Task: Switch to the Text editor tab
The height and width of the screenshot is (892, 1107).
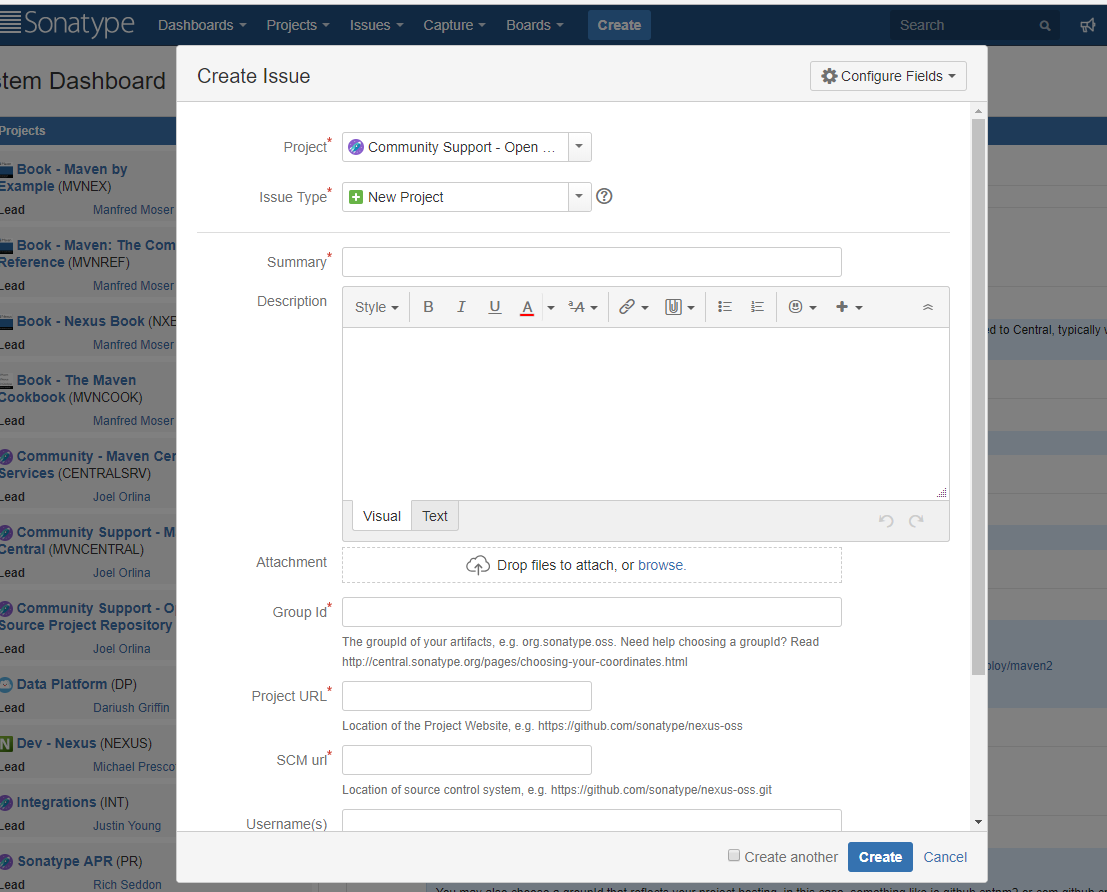Action: click(435, 516)
